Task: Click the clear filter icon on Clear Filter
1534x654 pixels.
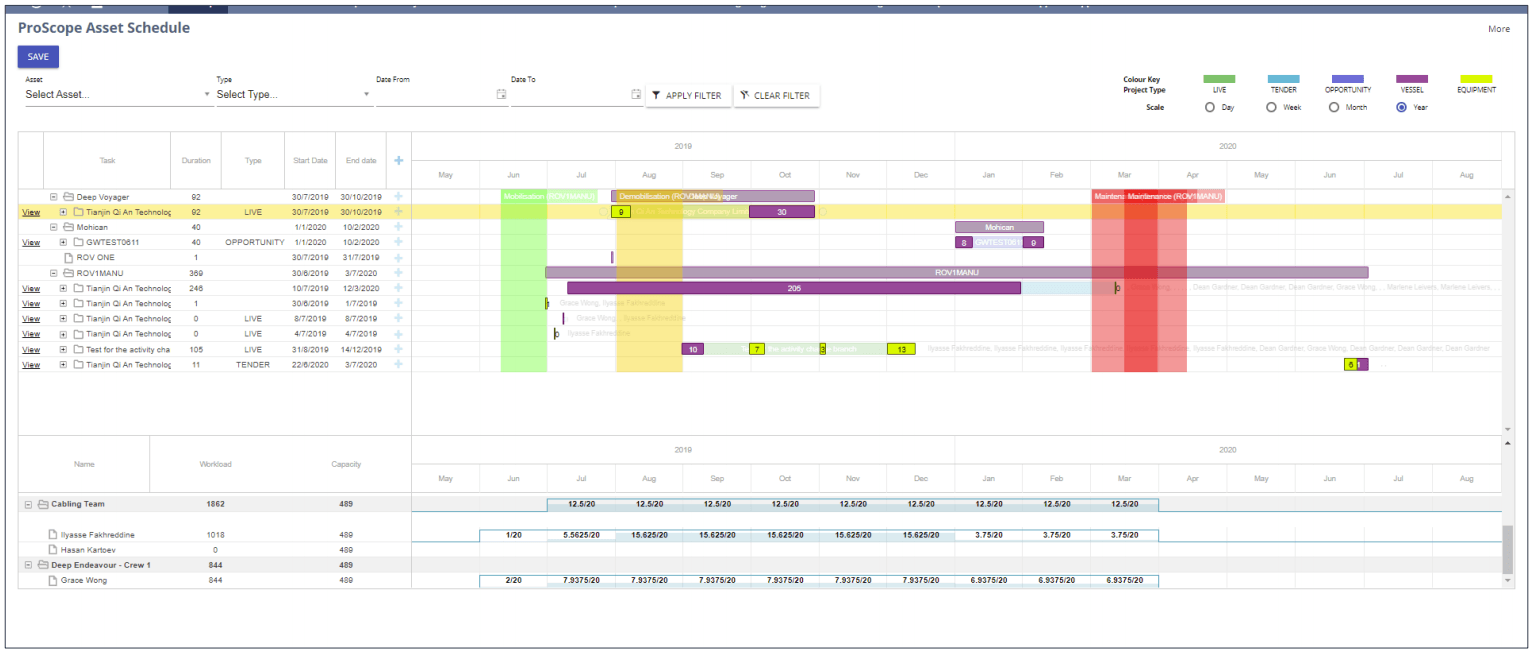Action: 744,94
